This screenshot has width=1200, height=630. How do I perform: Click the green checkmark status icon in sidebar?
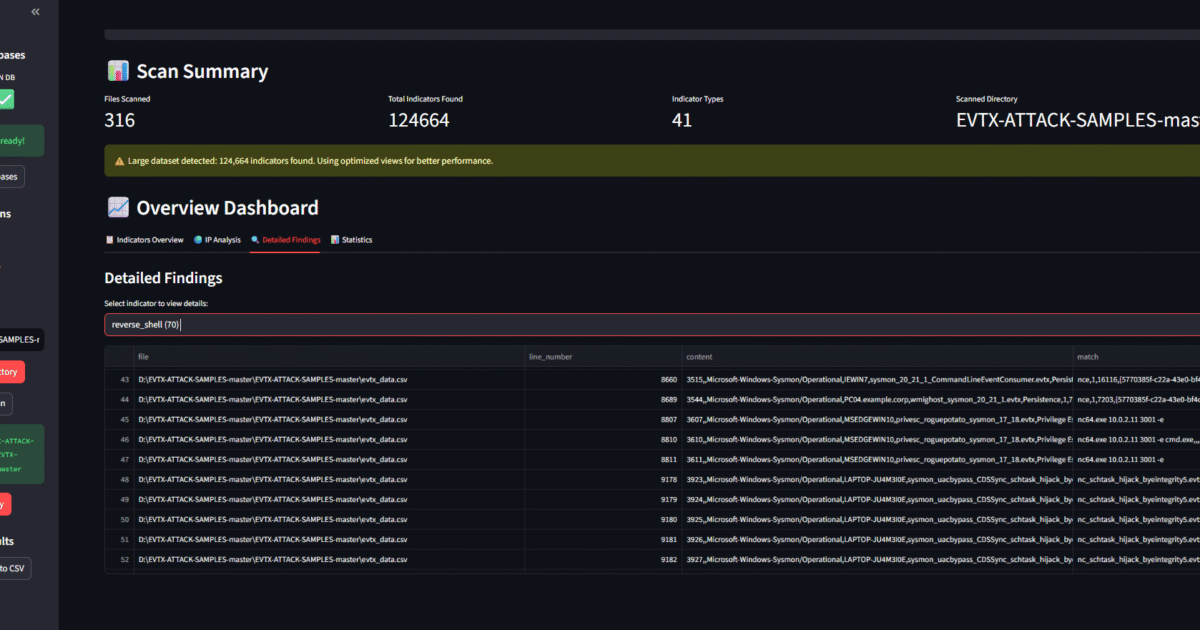6,99
